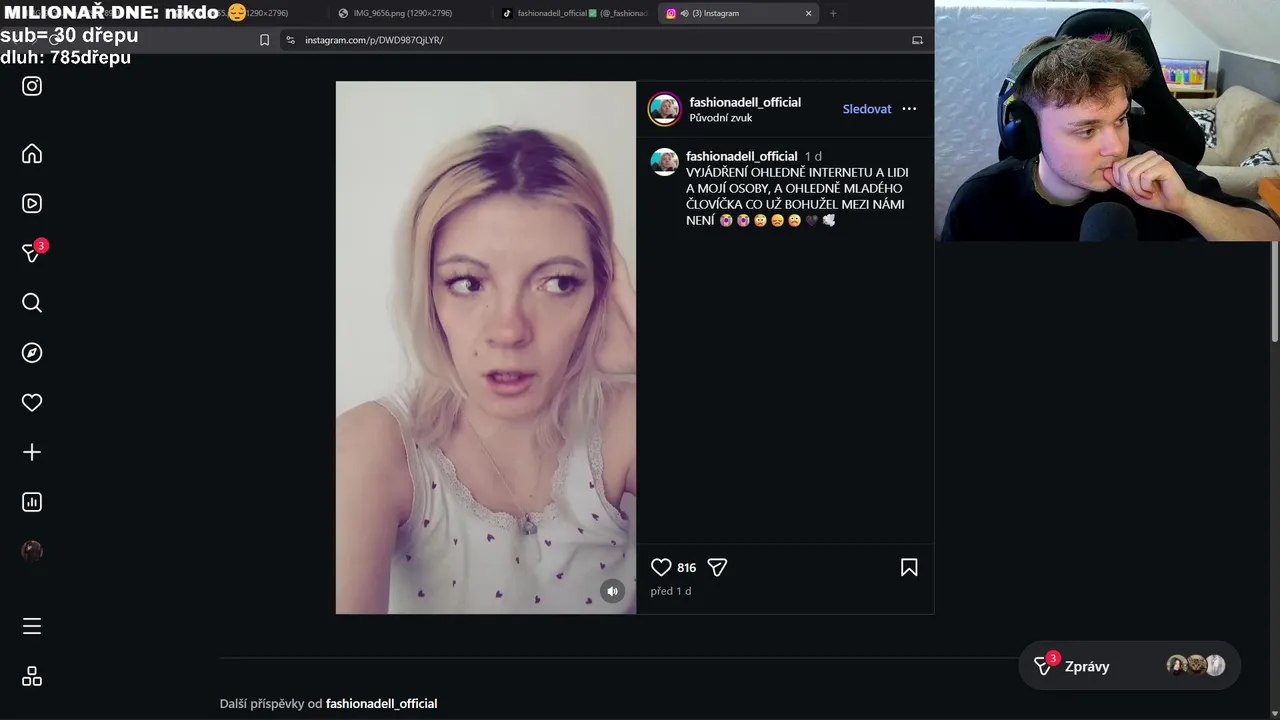
Task: Click the post caption text
Action: coord(797,196)
